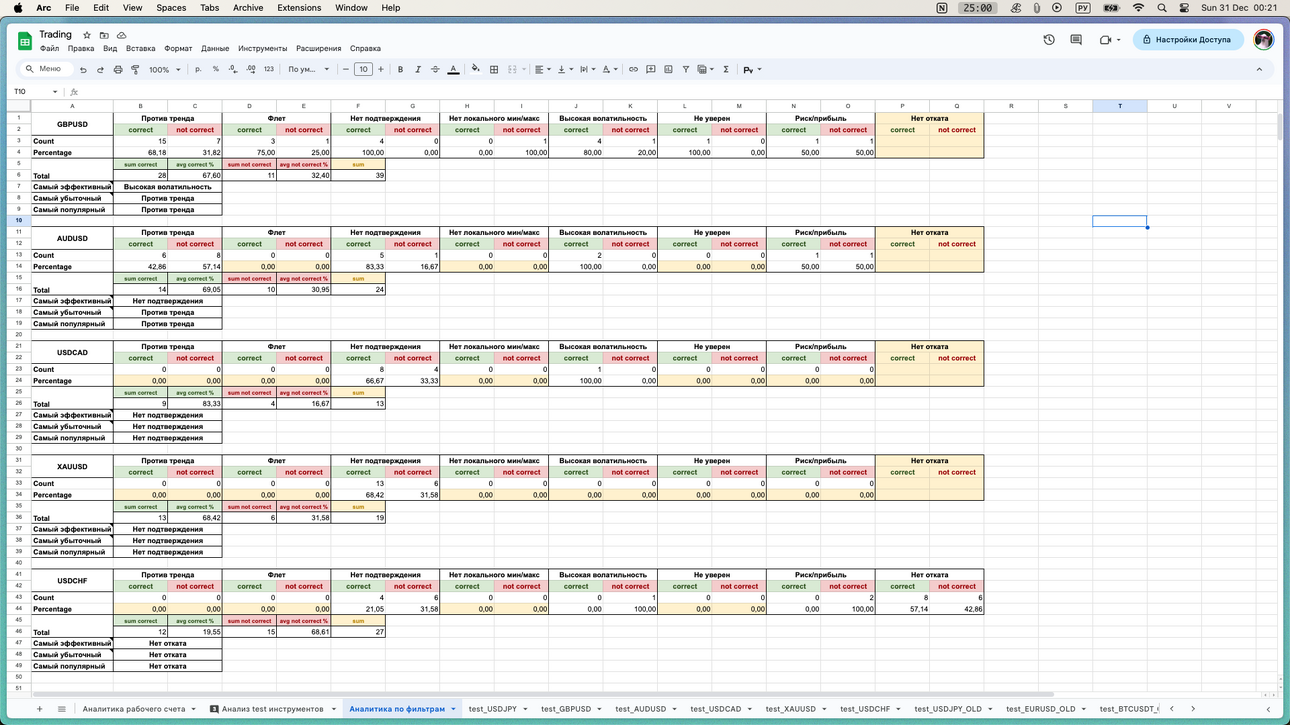View the cloud save status
Viewport: 1290px width, 725px height.
coord(121,35)
